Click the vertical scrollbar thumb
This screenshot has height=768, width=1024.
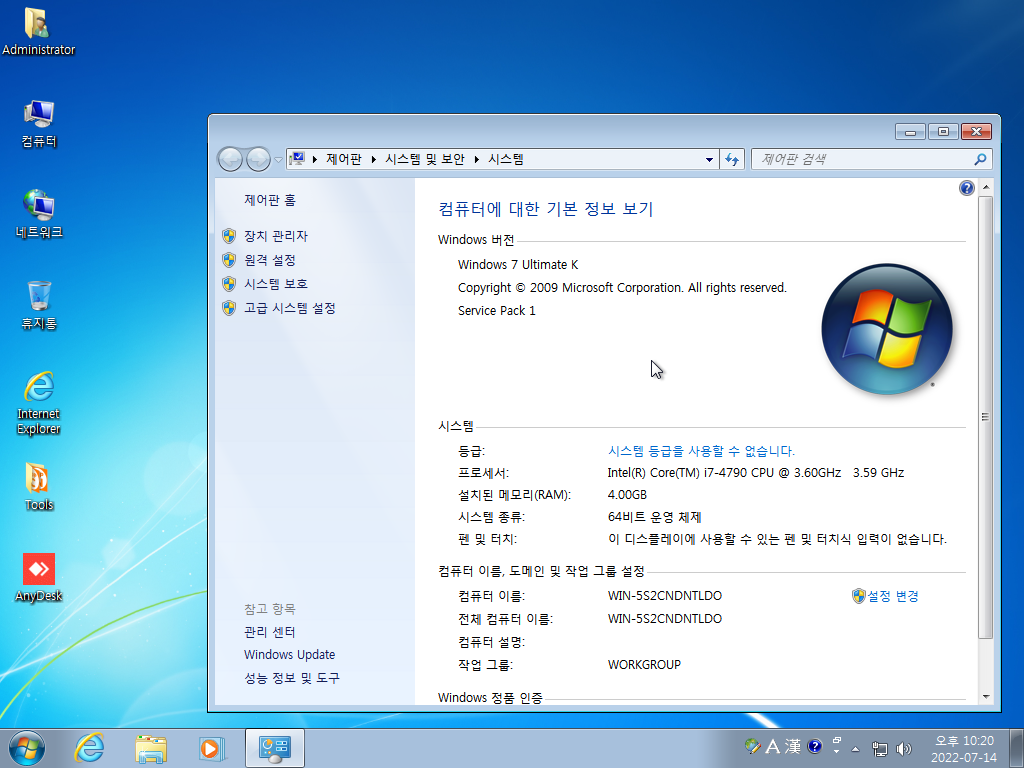click(985, 417)
